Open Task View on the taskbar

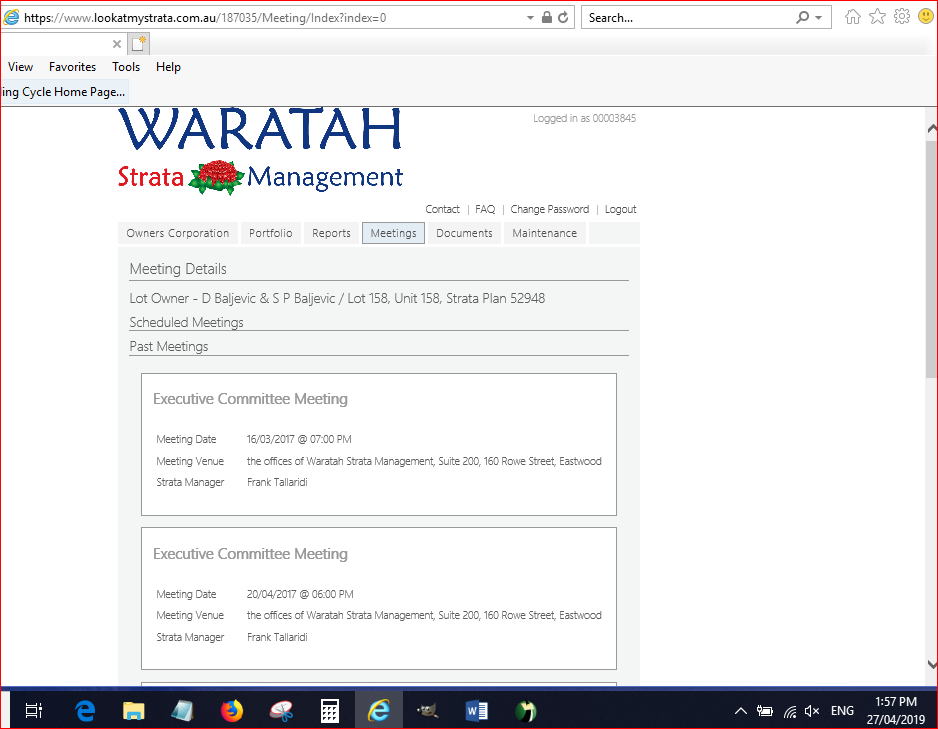34,710
